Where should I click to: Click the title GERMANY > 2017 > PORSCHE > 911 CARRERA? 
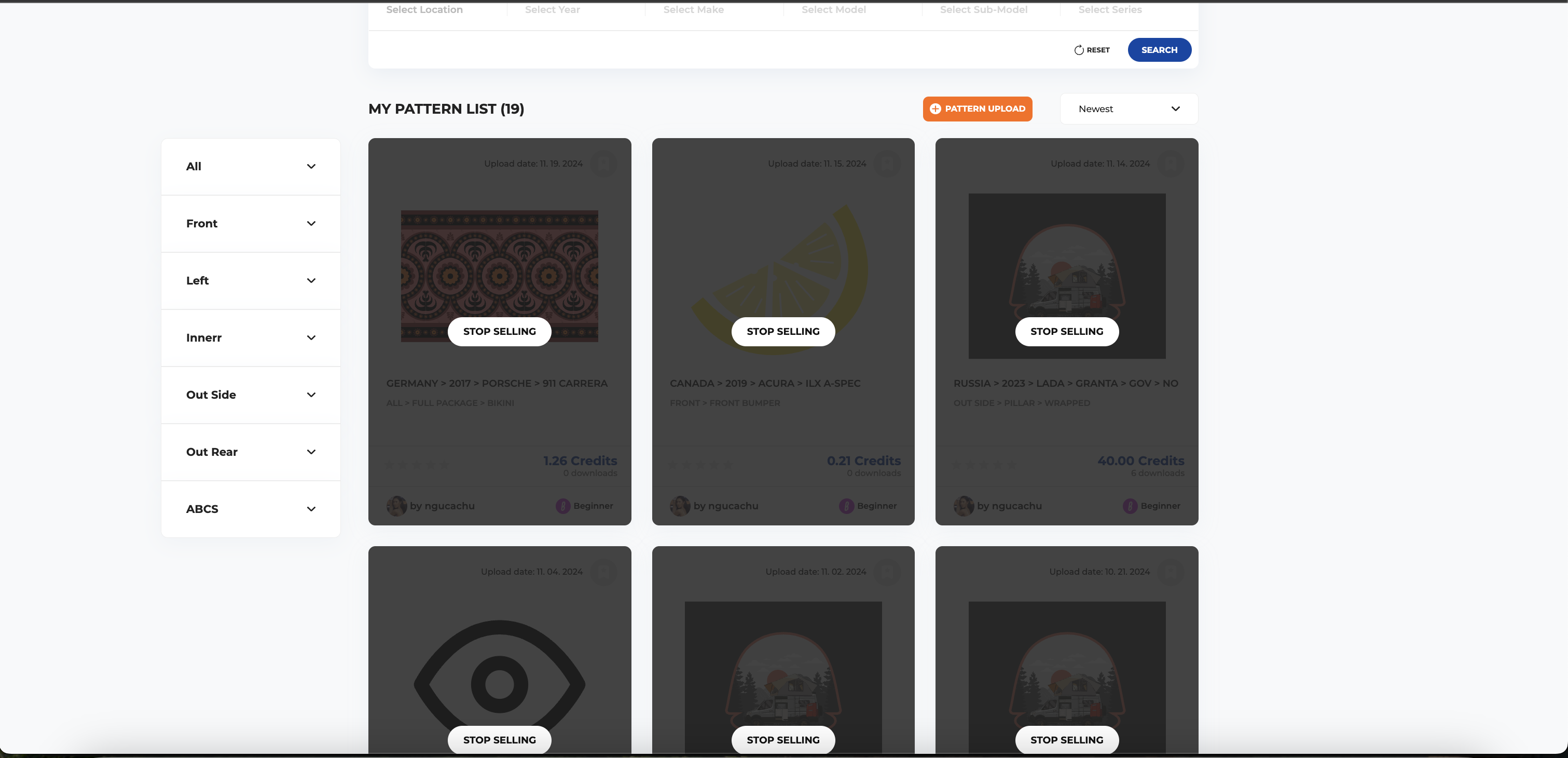[497, 384]
